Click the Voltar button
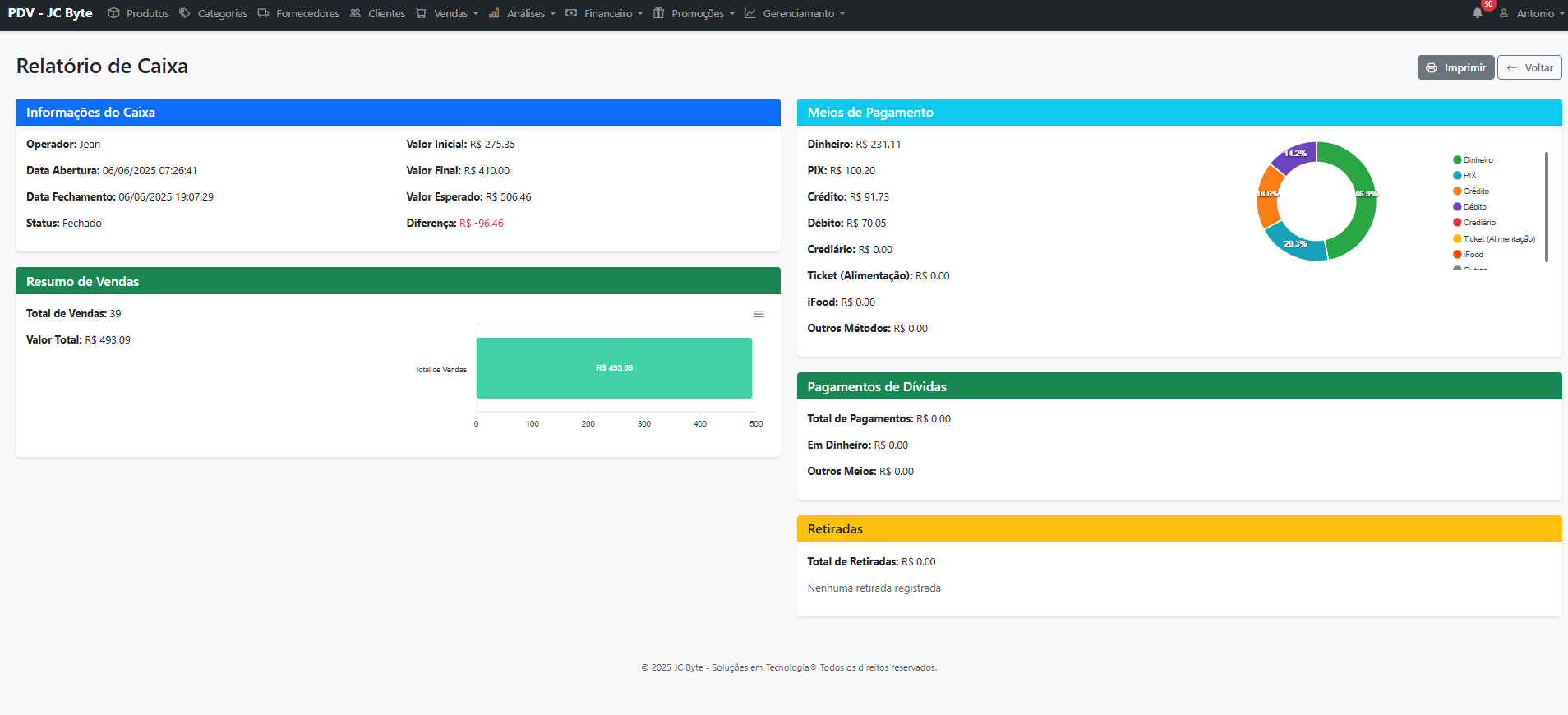Screen dimensions: 1568x715 [1529, 67]
